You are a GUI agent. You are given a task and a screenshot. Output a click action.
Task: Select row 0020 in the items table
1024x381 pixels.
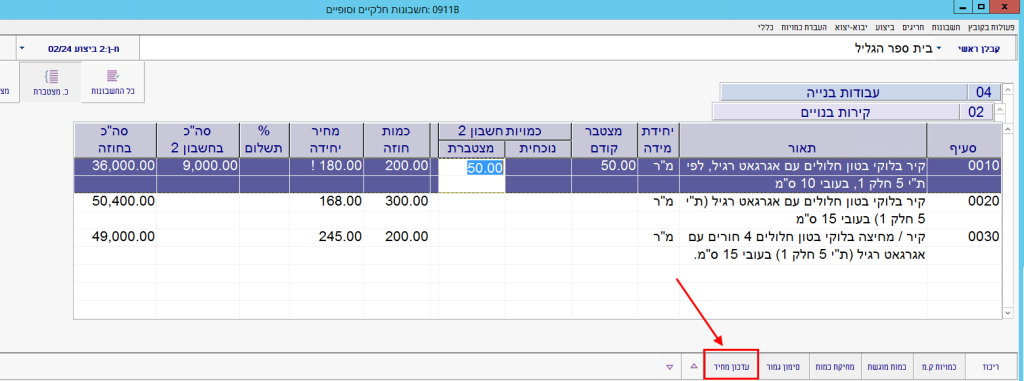click(x=537, y=210)
